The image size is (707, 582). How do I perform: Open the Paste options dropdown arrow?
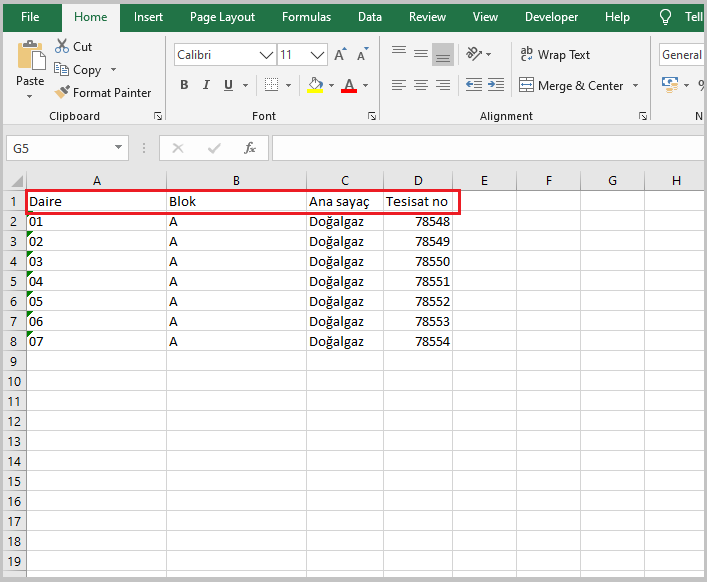pos(30,96)
